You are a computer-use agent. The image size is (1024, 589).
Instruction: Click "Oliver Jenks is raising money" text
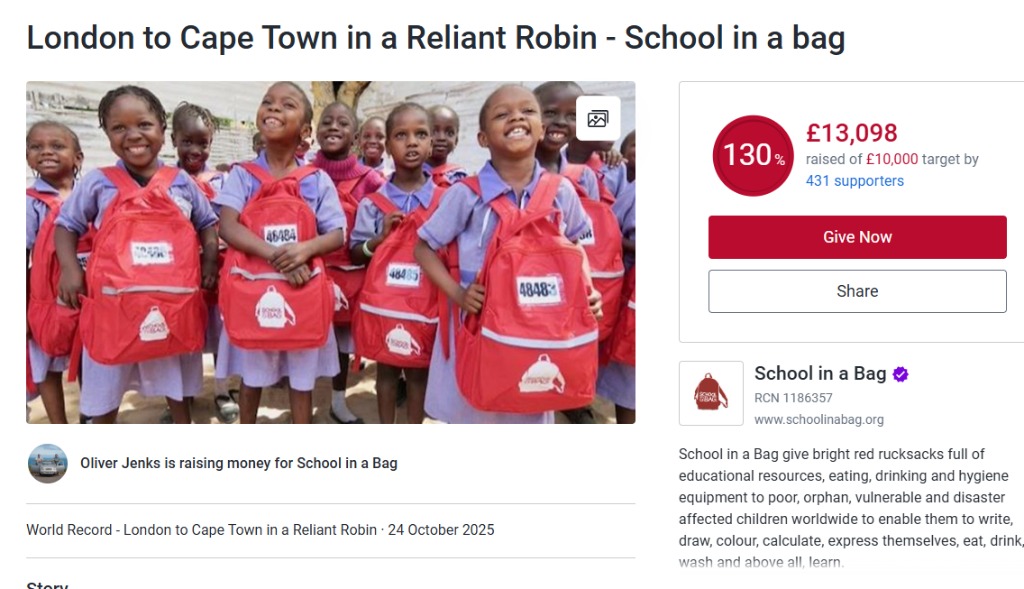point(238,463)
